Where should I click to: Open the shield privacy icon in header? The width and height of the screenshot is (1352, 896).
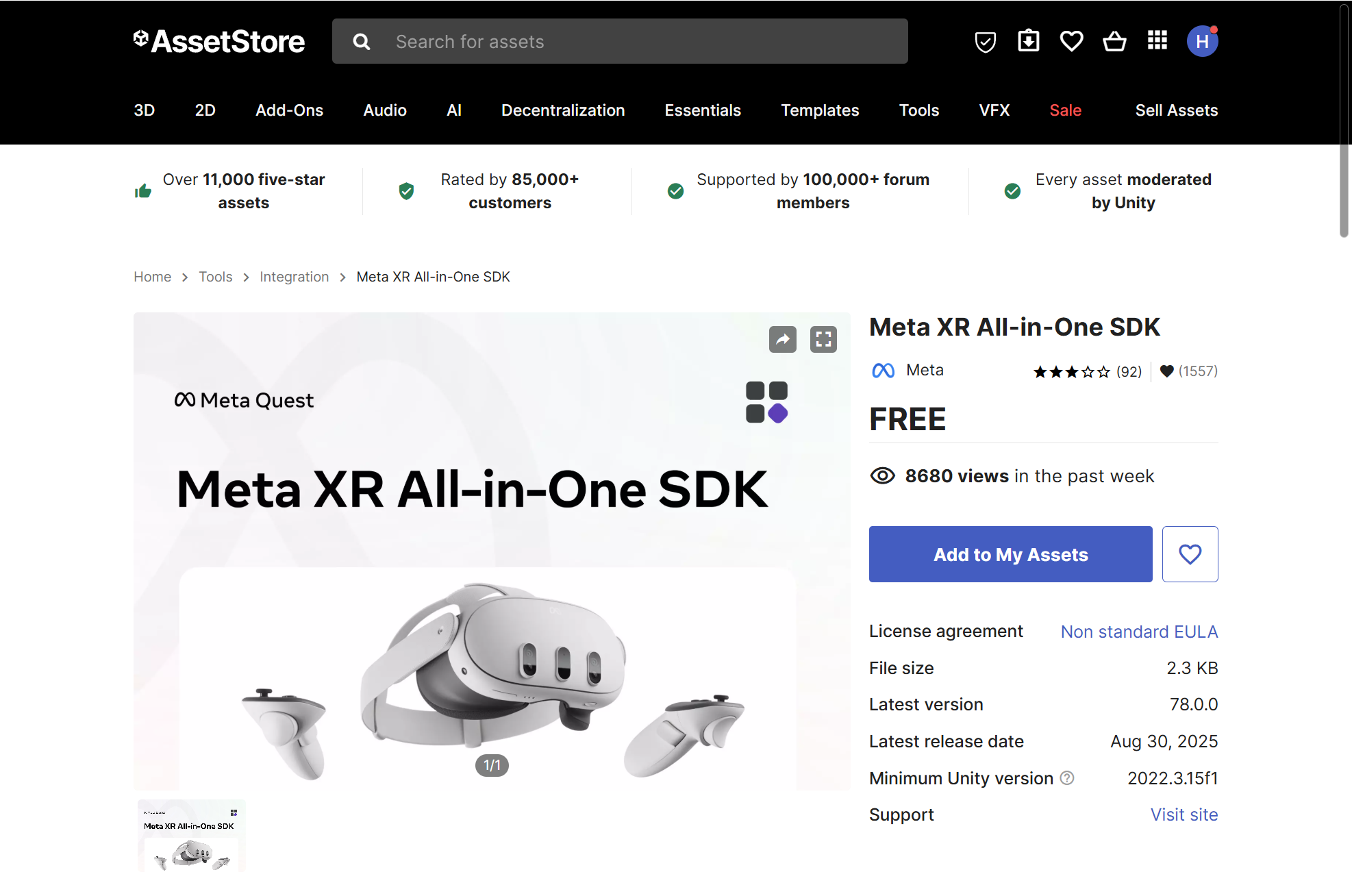[985, 42]
